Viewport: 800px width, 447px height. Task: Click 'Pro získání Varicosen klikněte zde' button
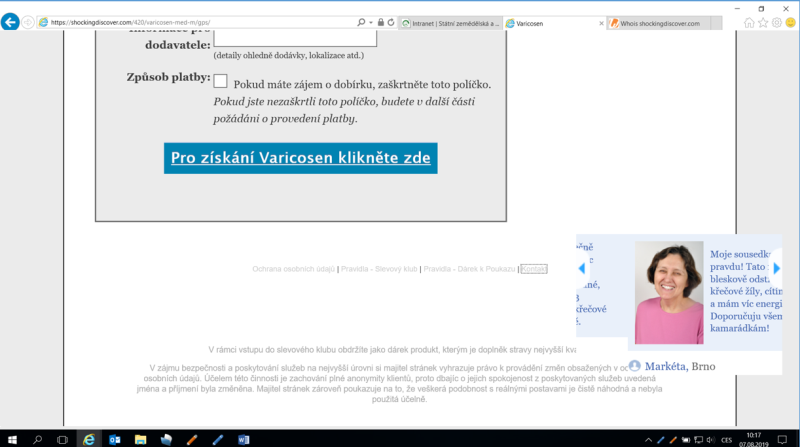coord(301,158)
